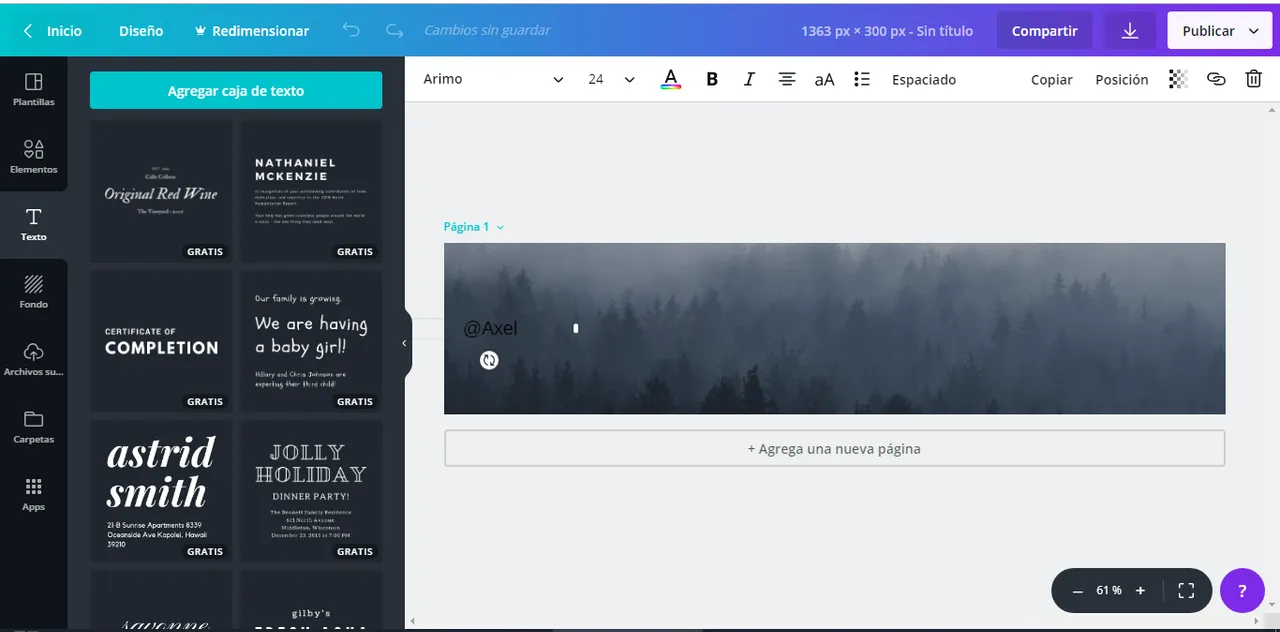The height and width of the screenshot is (632, 1280).
Task: Click the Compartir button
Action: click(1044, 31)
